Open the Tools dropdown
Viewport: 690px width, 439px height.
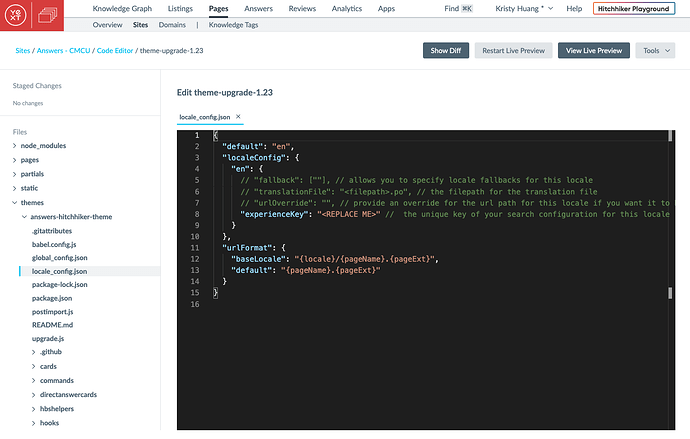[x=655, y=51]
